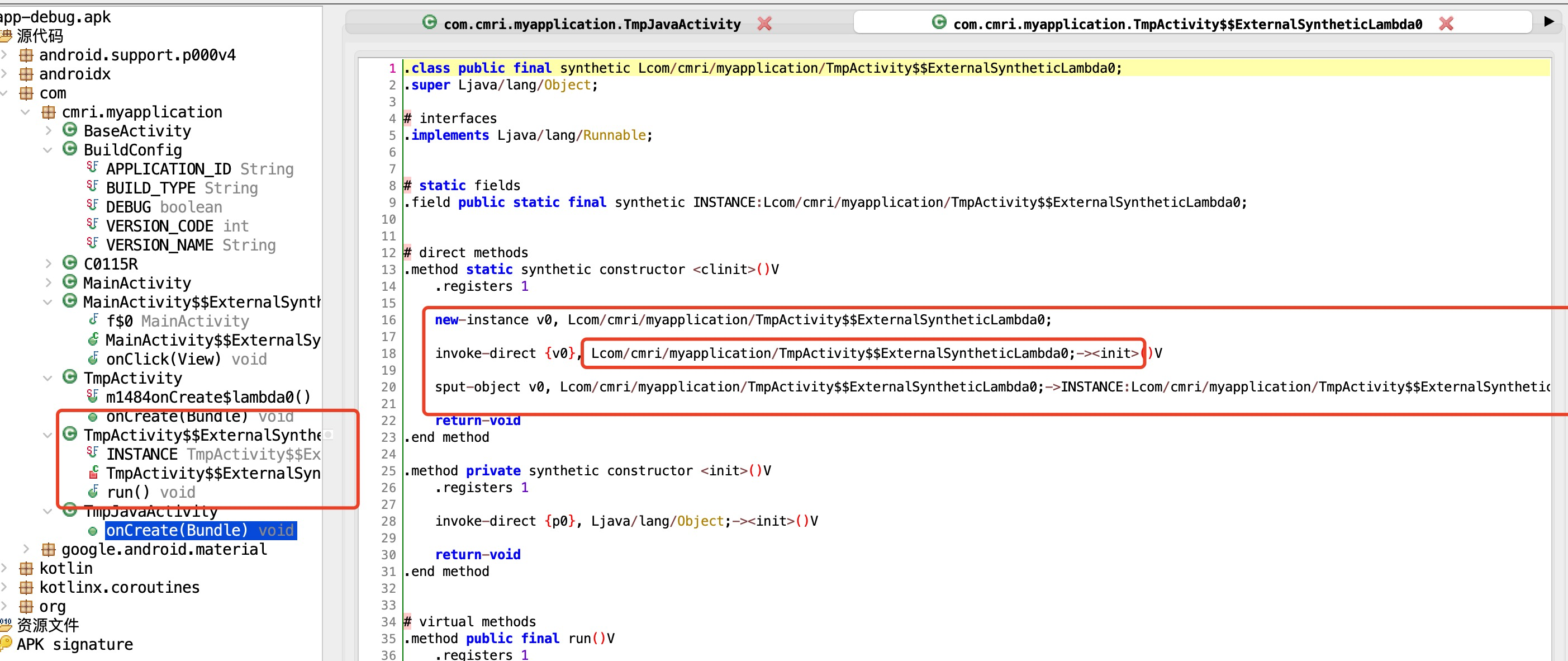Click code line 1 .class public final declaration
This screenshot has width=1568, height=661.
coord(763,68)
